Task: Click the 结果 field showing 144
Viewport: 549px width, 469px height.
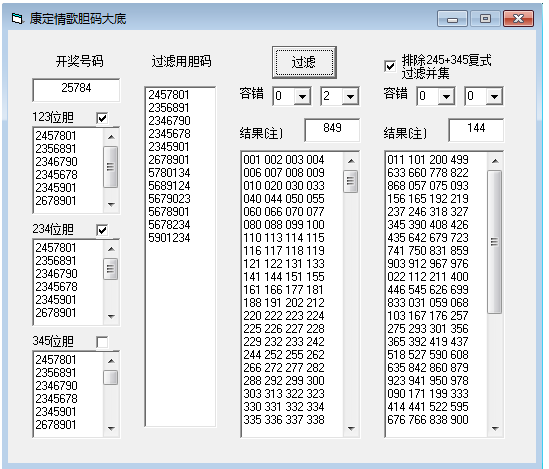Action: click(476, 130)
